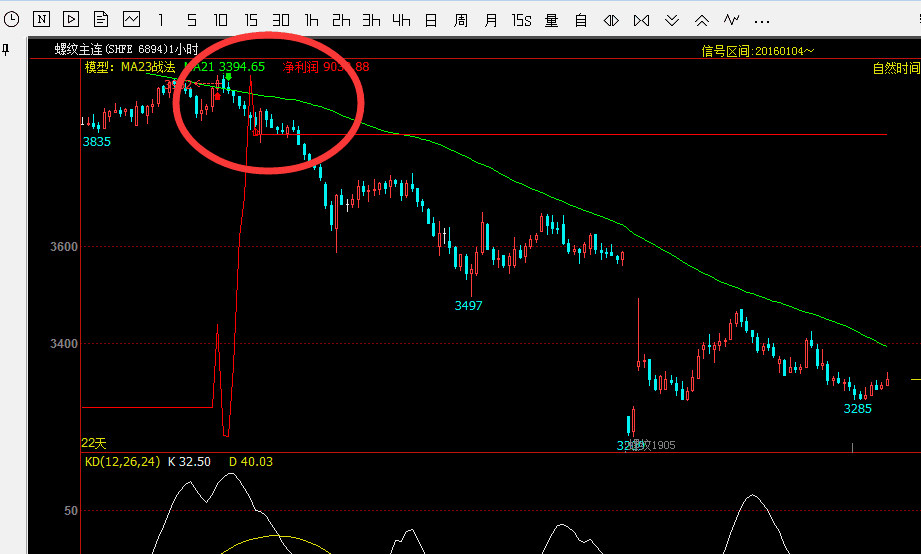Click the double chevron down icon
The image size is (921, 554).
[x=672, y=19]
